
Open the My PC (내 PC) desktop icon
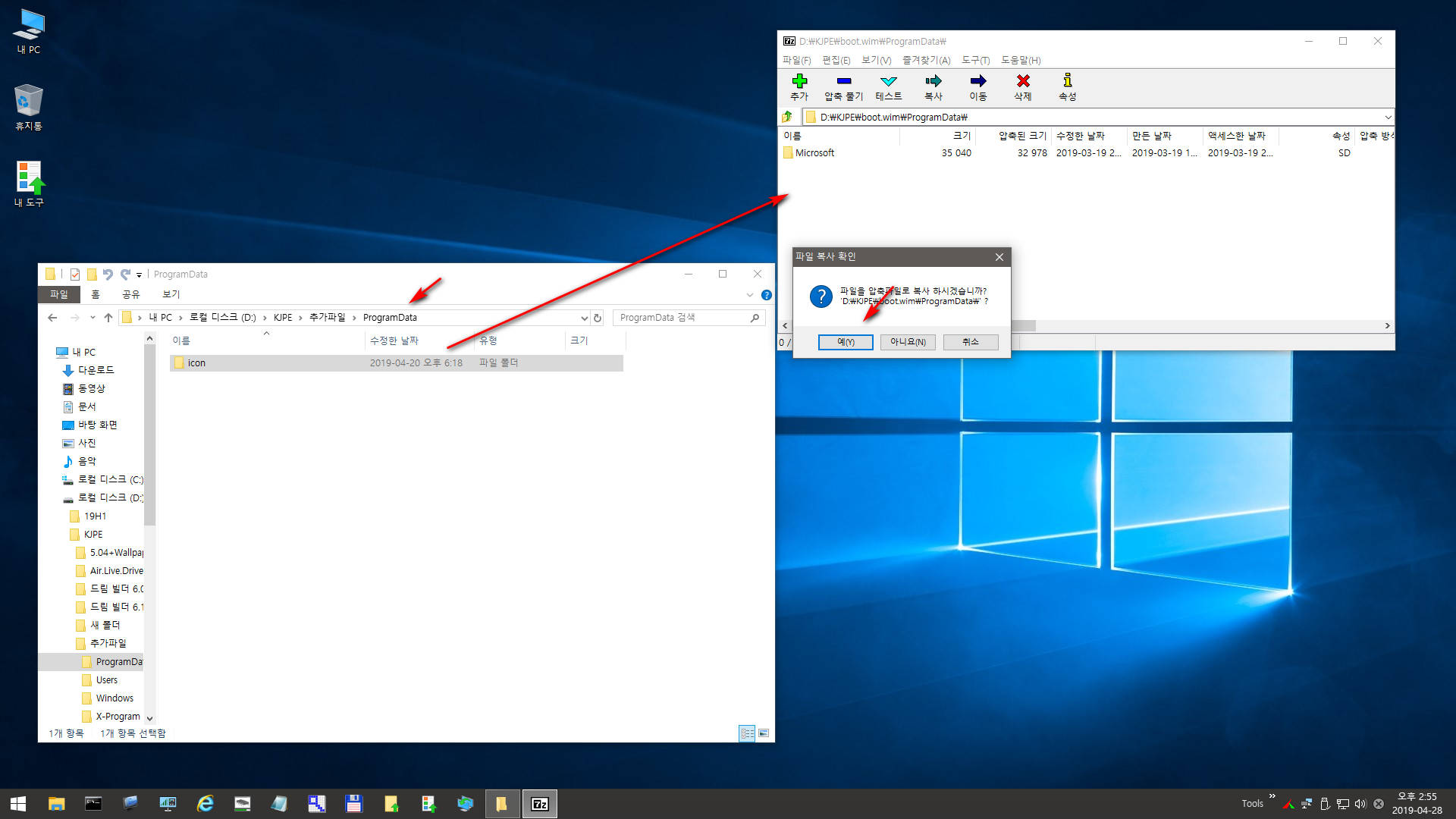coord(29,32)
